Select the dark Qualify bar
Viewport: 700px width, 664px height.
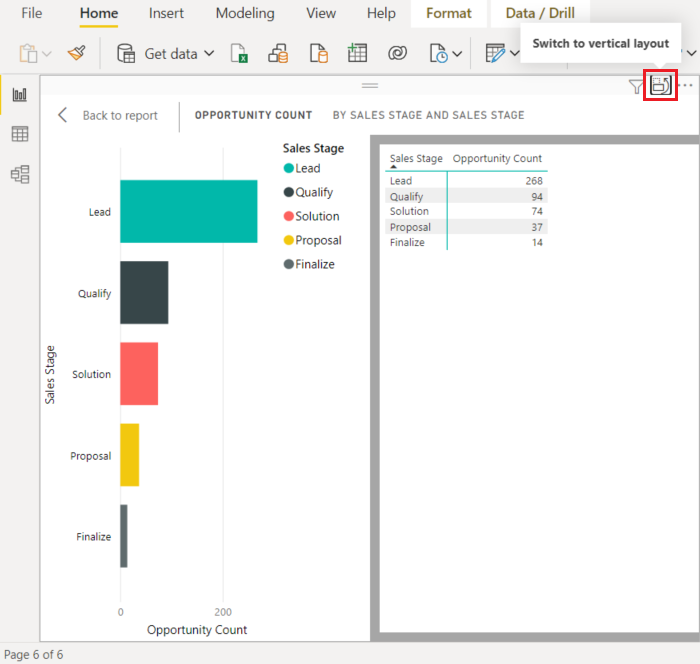[x=144, y=292]
